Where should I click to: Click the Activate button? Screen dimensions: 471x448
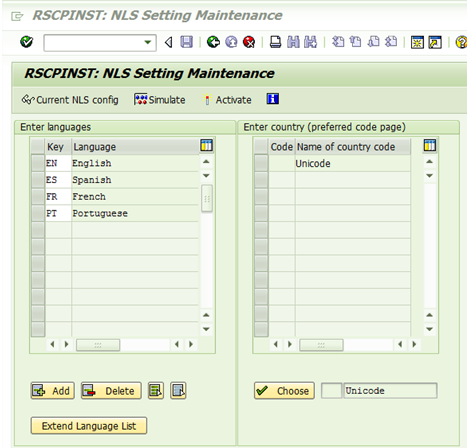227,100
